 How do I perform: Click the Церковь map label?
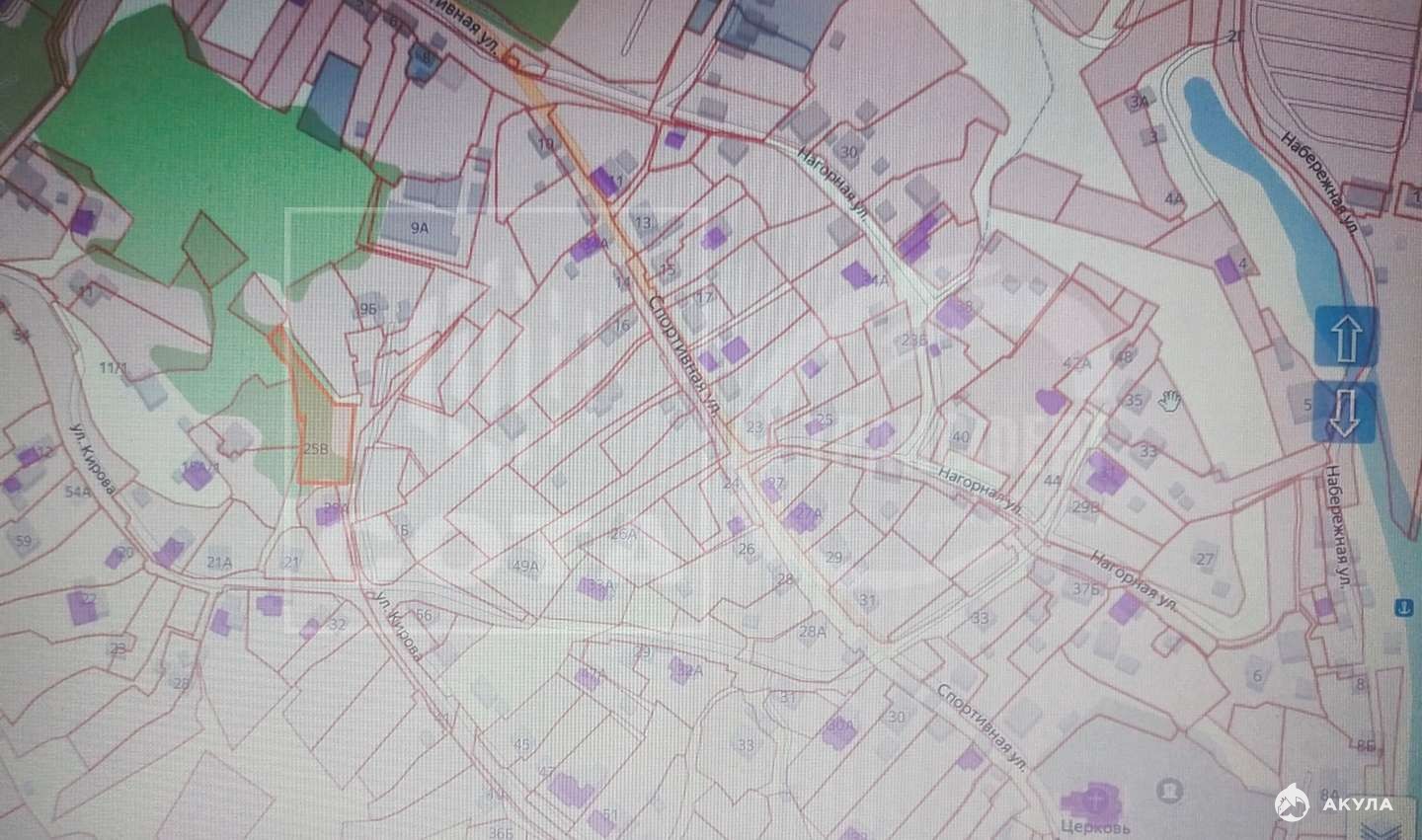[1097, 829]
